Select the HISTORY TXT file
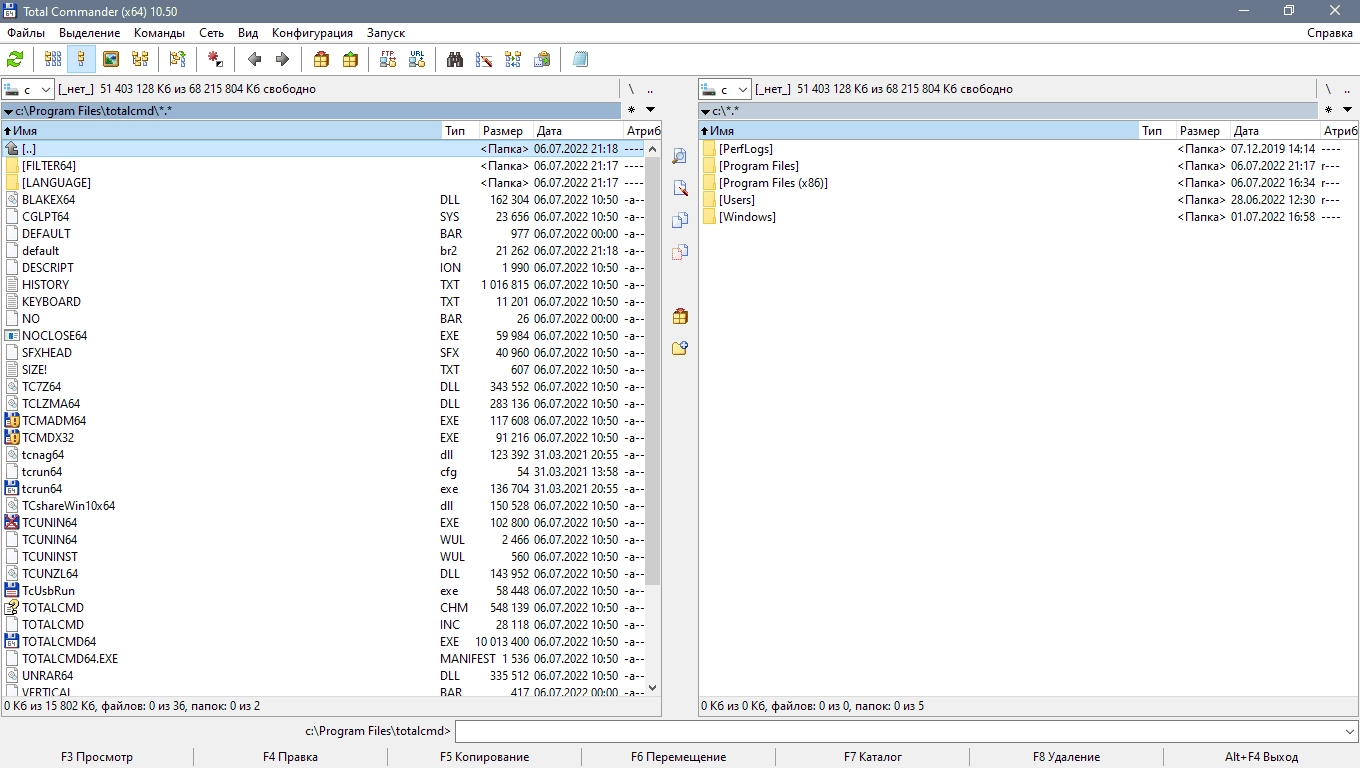 [x=324, y=285]
